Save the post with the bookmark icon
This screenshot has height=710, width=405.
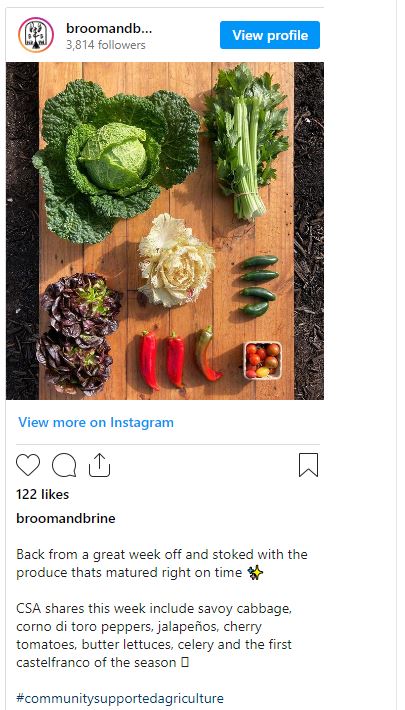click(309, 465)
